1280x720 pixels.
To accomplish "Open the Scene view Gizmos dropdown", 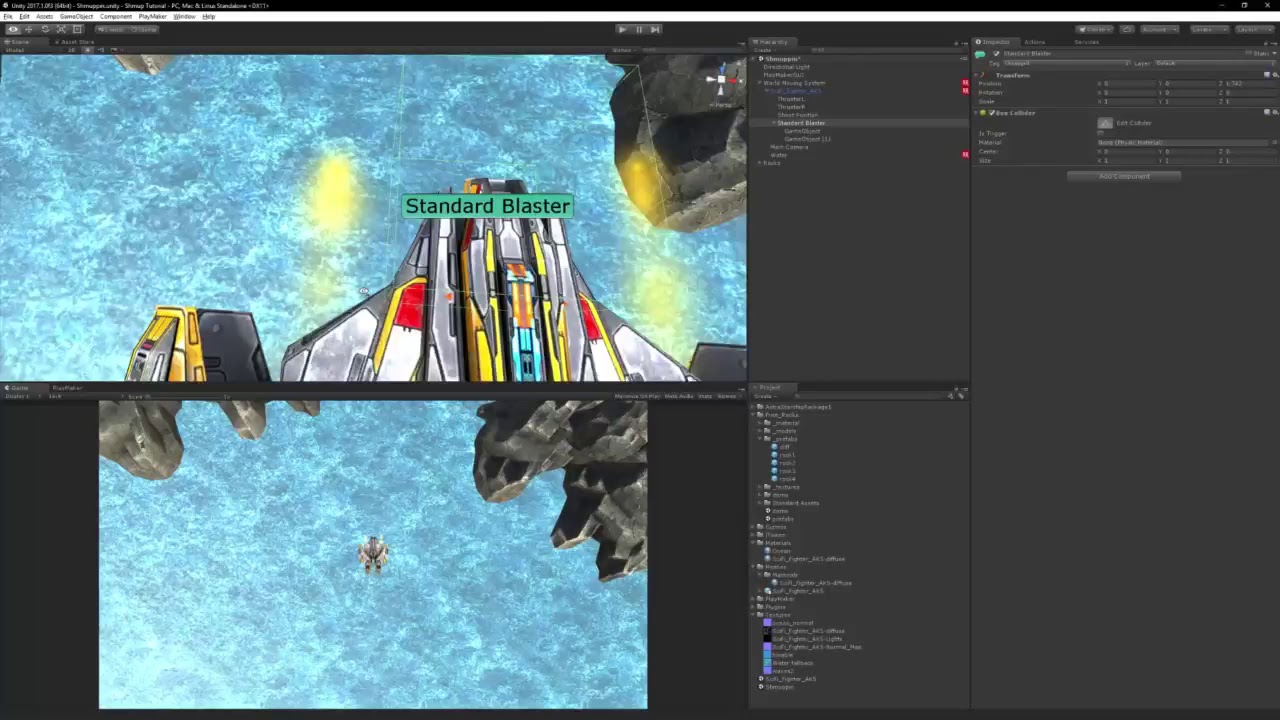I will coord(624,50).
